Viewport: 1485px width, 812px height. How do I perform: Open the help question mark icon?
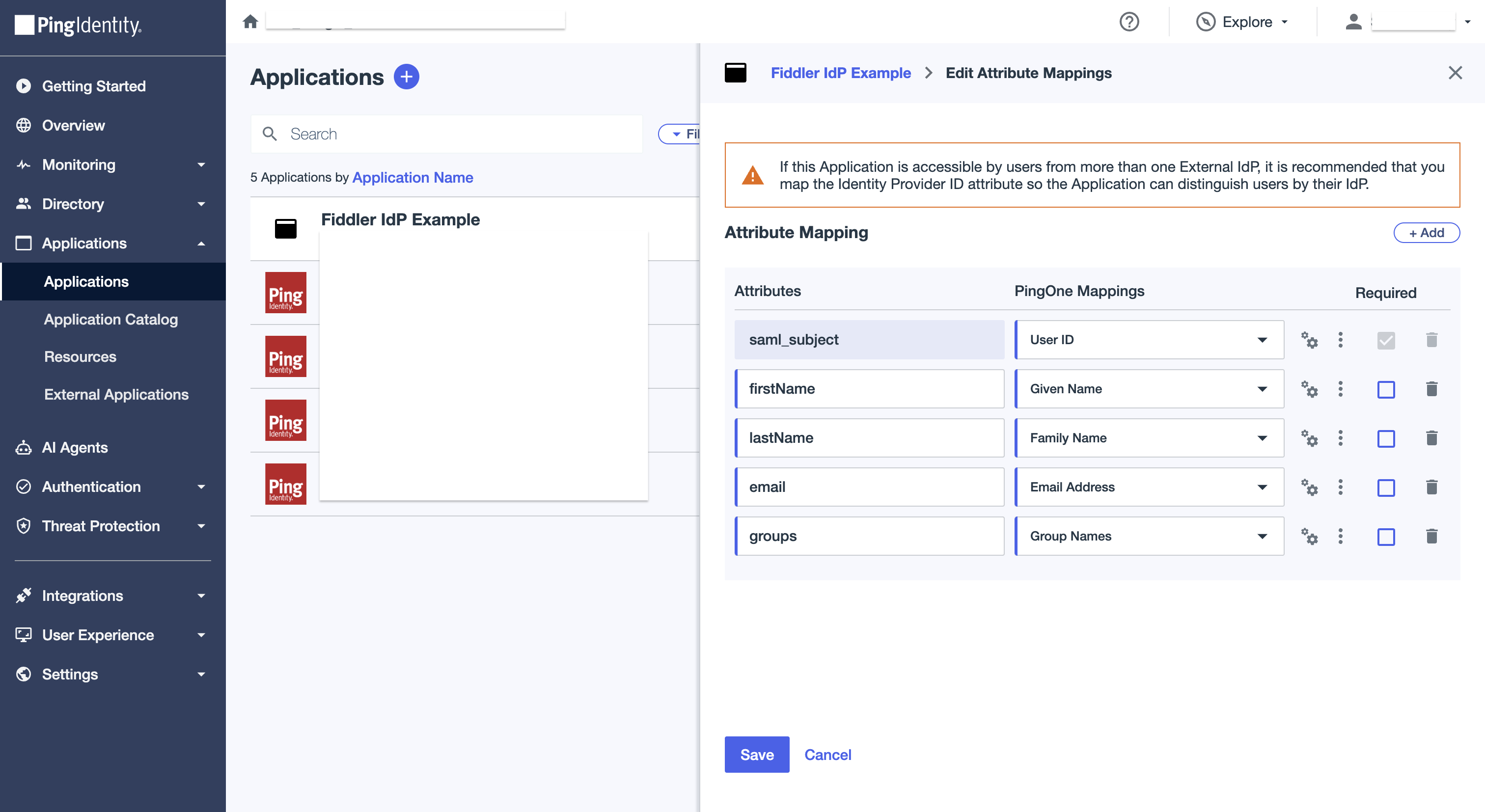point(1129,22)
